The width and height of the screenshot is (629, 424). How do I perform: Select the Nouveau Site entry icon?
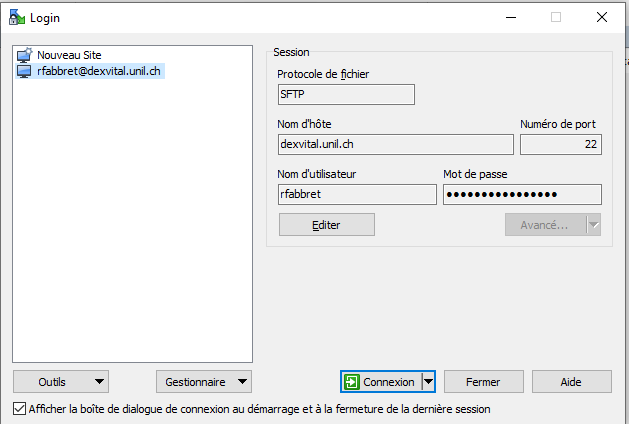[25, 55]
